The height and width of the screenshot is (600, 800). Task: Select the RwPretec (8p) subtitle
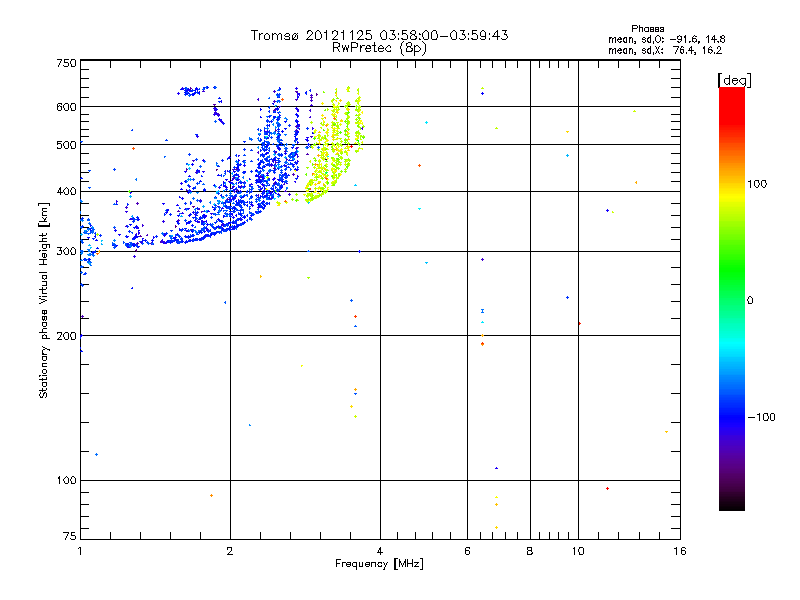click(x=380, y=47)
